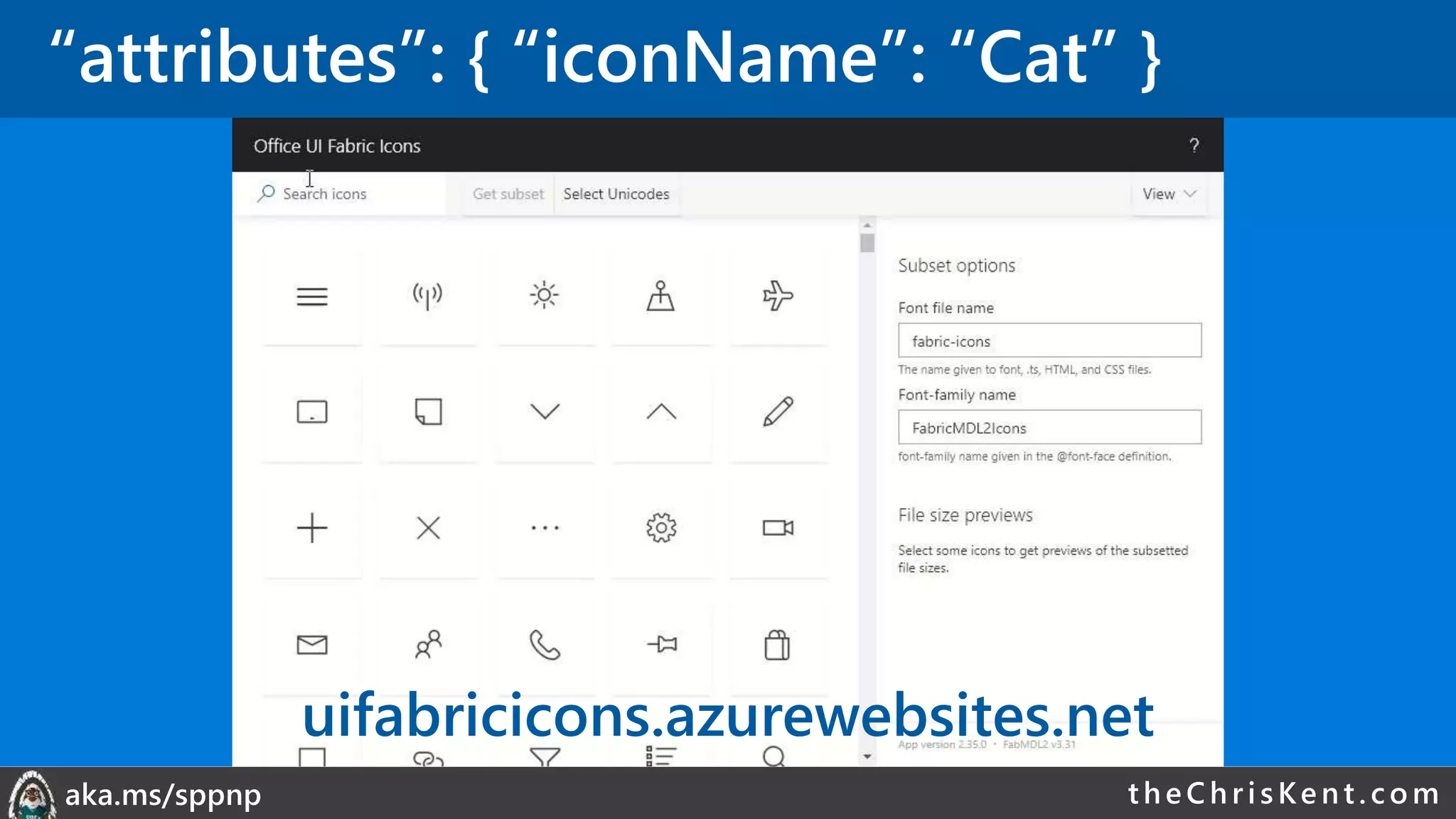Select the settings gear icon tile

click(x=661, y=528)
